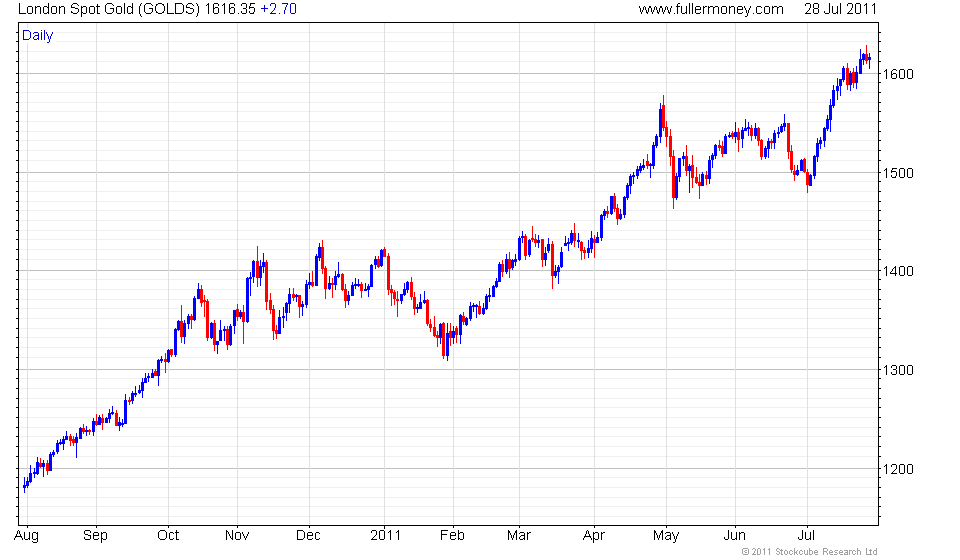
Task: Click the 'Apr' month axis label
Action: (594, 536)
